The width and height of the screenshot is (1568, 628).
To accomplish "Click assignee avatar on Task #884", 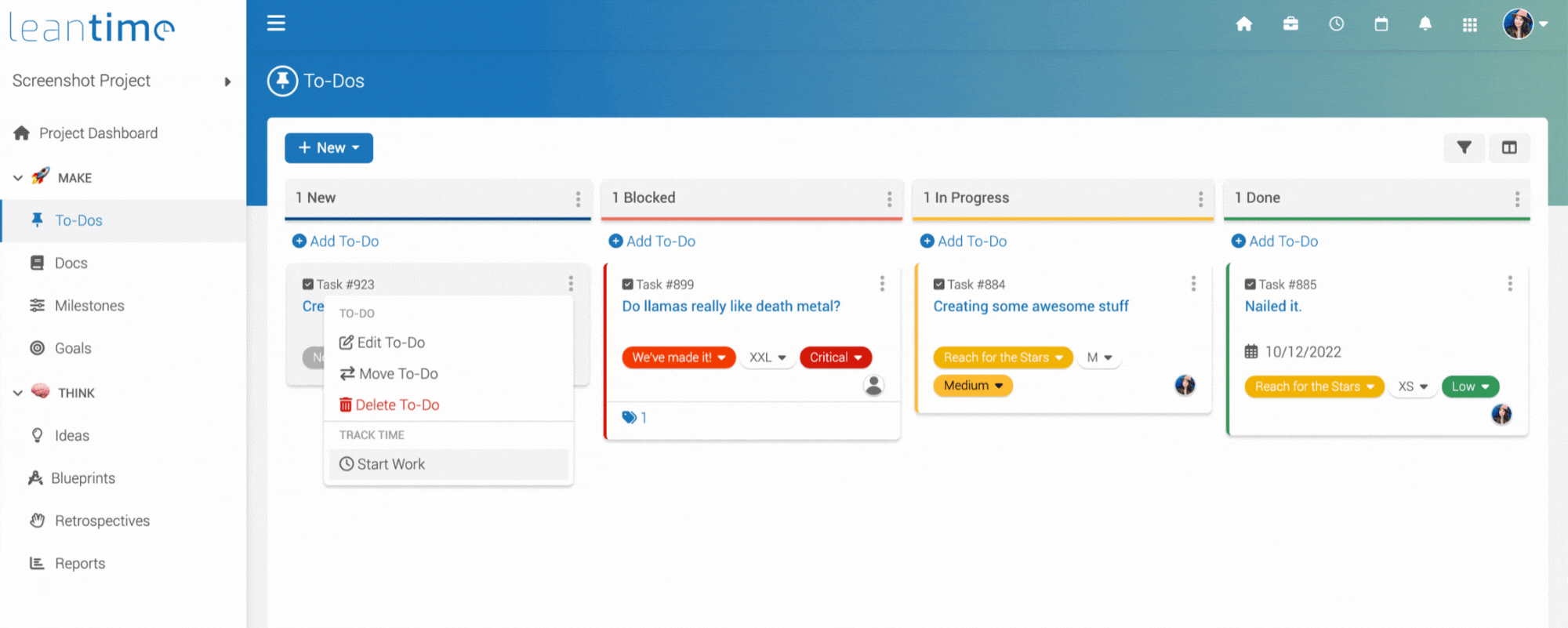I will pyautogui.click(x=1185, y=385).
